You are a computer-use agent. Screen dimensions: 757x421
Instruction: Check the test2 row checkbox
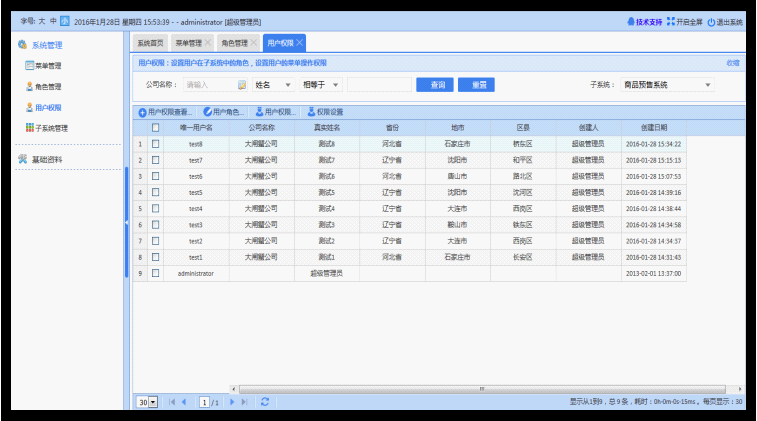pos(155,241)
